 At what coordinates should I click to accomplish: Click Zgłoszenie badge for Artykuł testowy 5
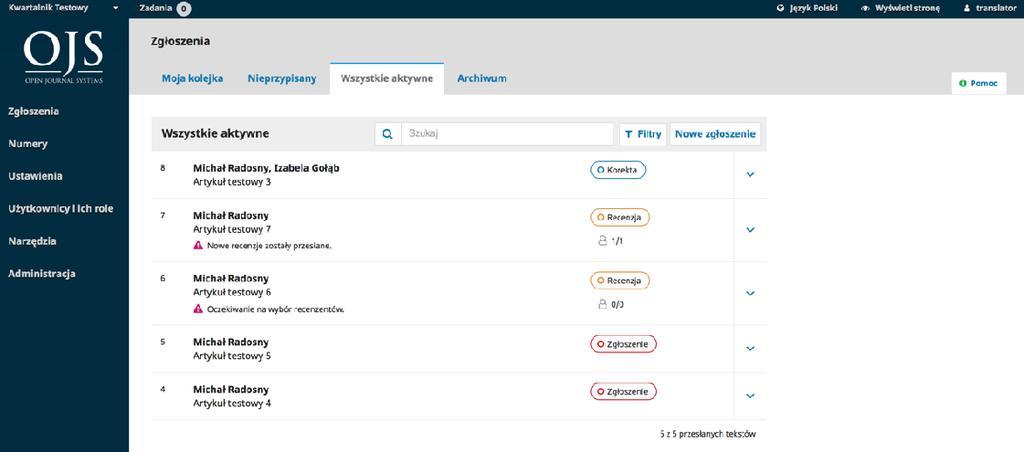point(623,344)
